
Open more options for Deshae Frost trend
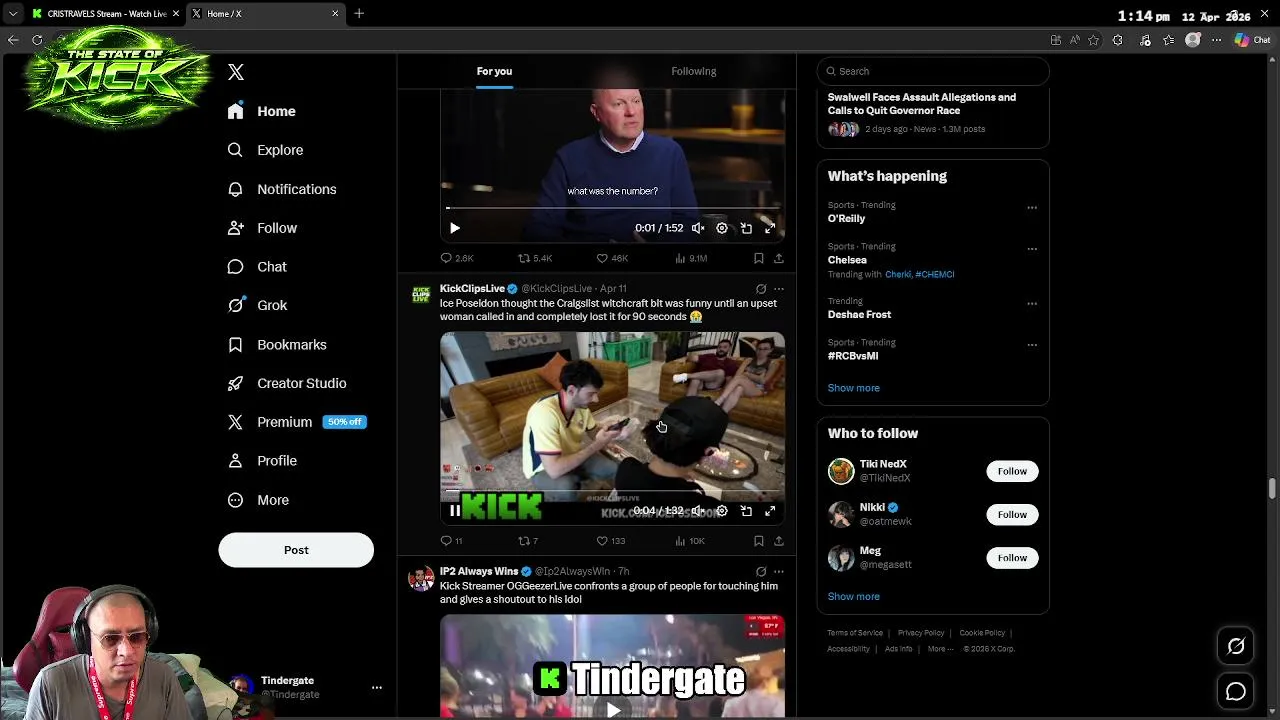[x=1032, y=304]
